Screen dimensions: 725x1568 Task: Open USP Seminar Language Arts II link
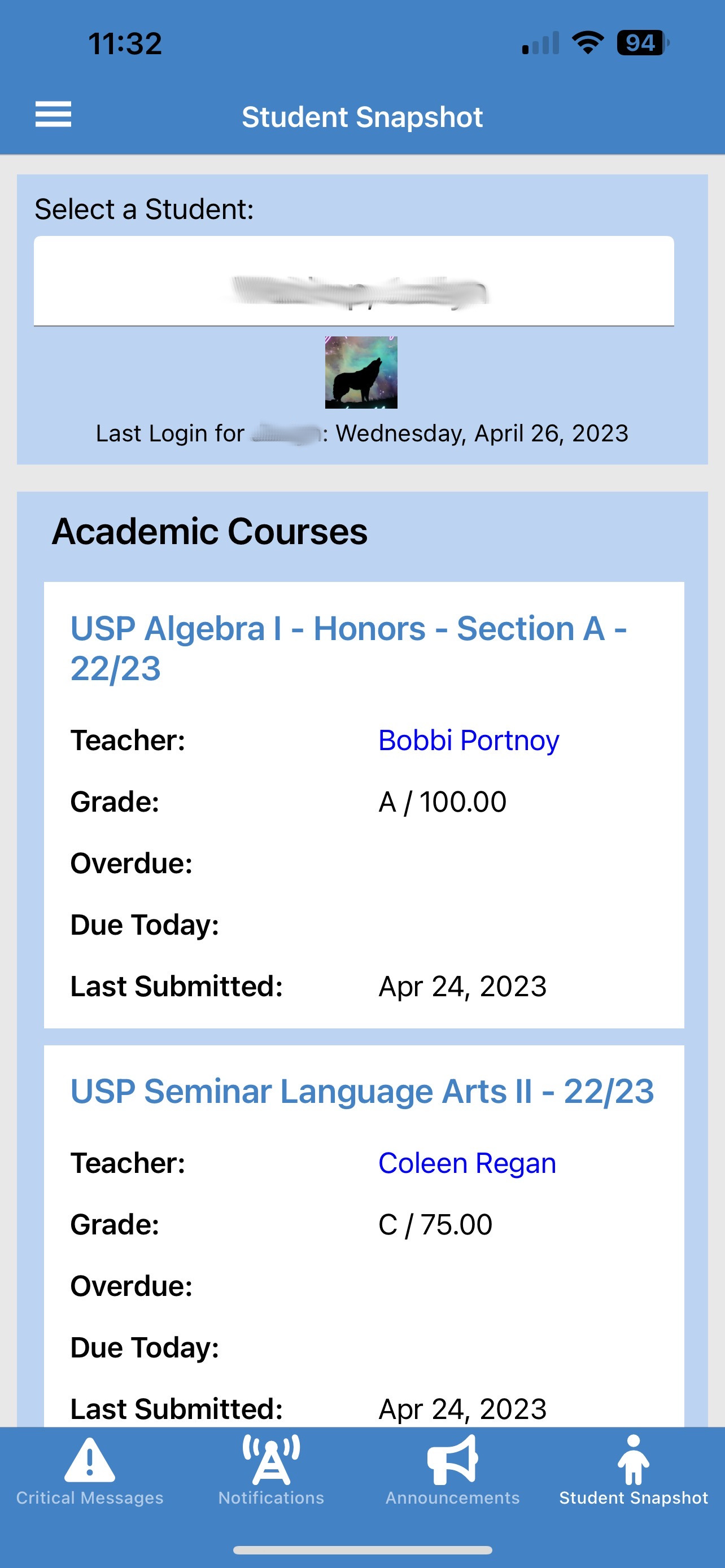coord(362,1092)
